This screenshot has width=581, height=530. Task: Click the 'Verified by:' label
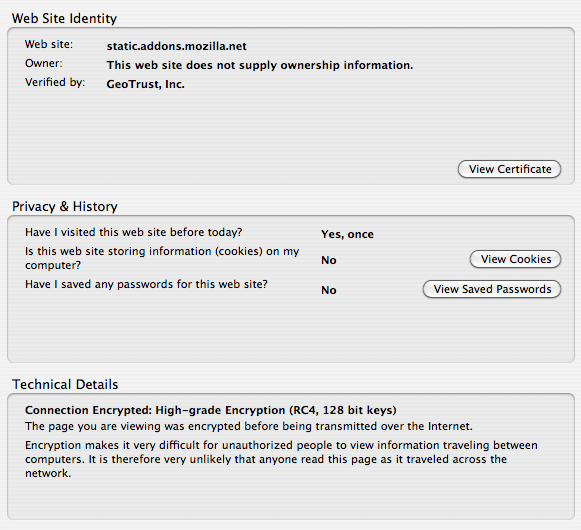[x=55, y=82]
